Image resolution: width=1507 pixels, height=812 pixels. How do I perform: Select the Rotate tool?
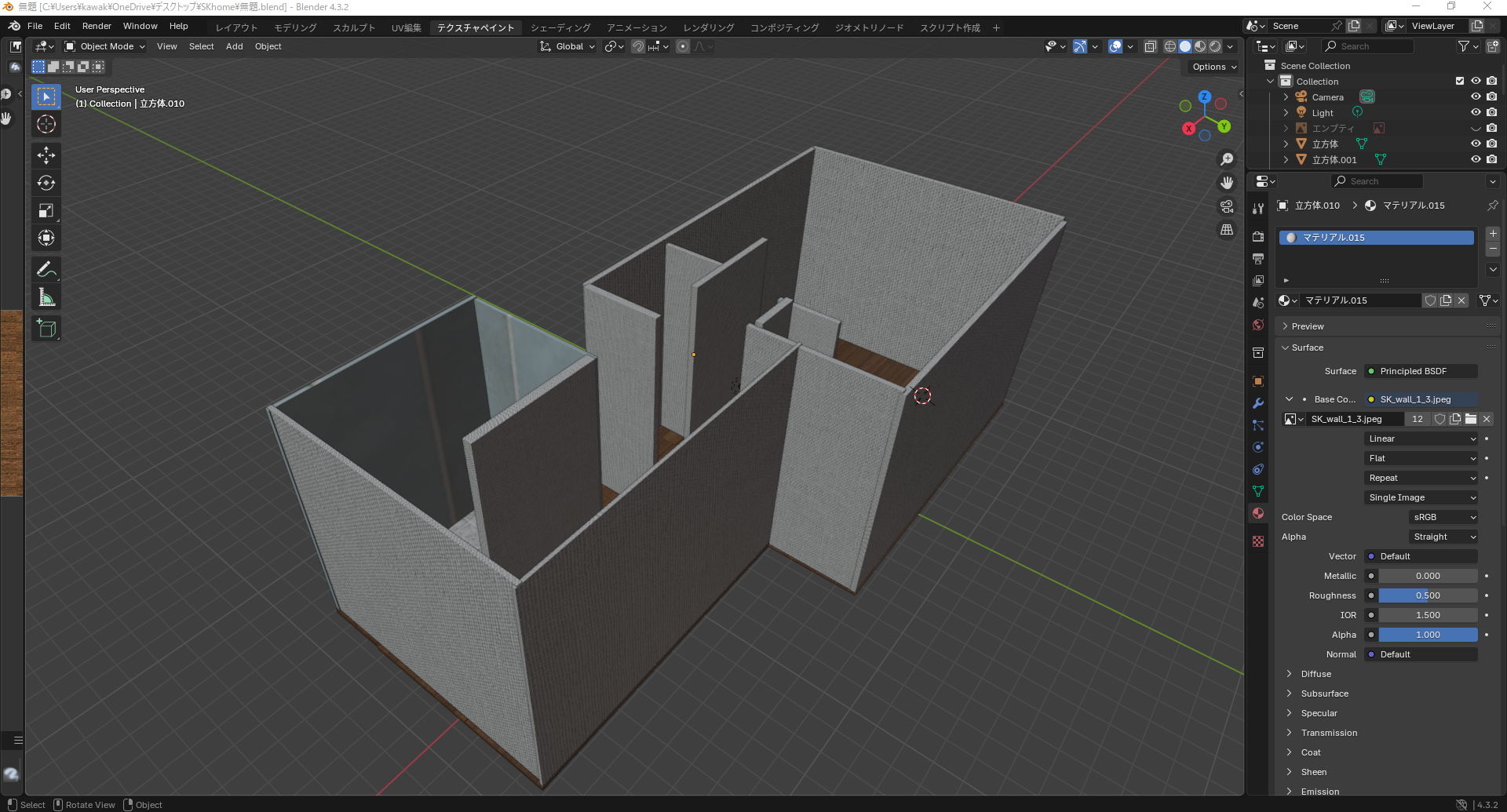point(46,183)
